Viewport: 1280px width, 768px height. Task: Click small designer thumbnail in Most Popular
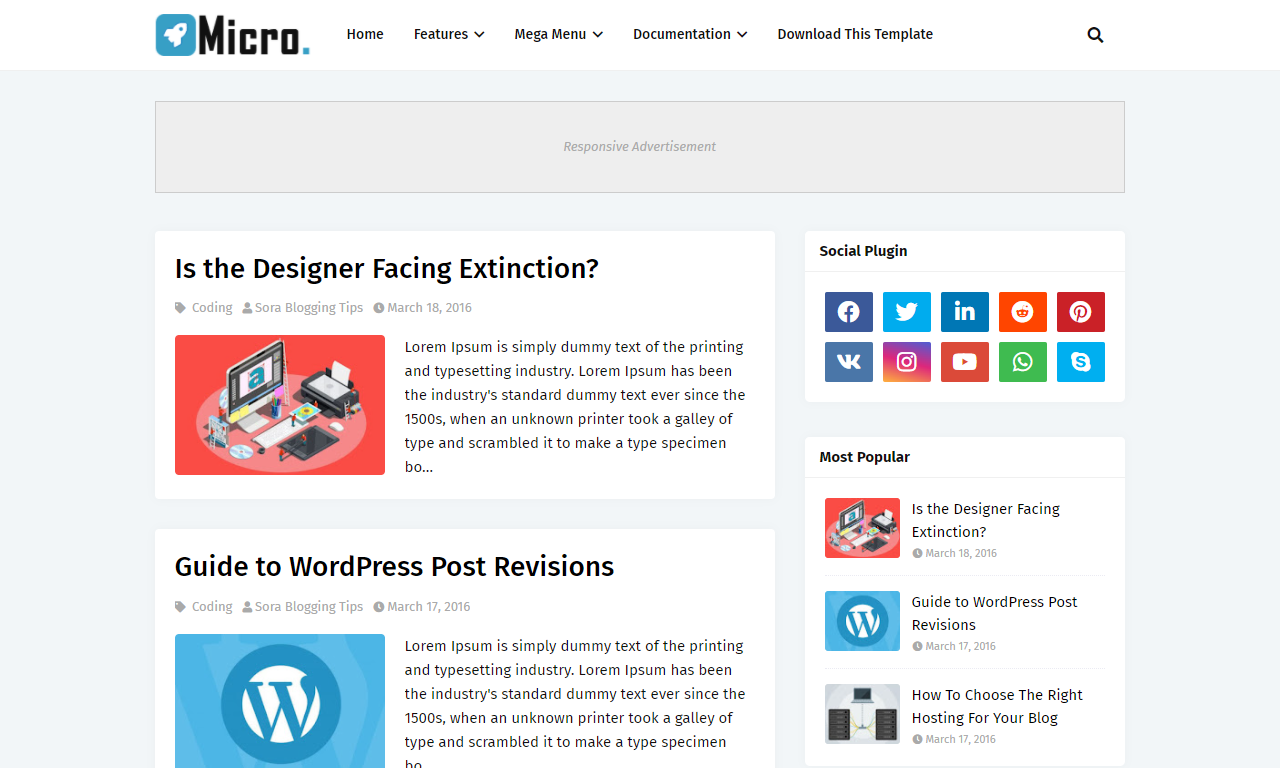tap(862, 528)
